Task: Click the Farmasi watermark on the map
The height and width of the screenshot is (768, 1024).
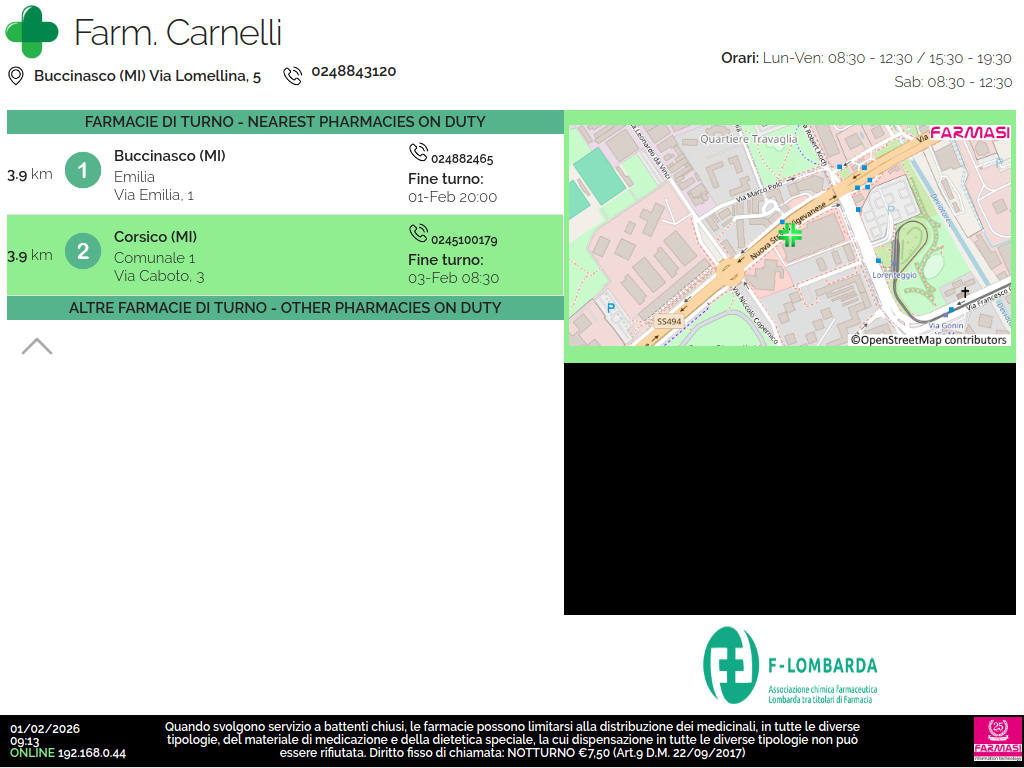Action: 970,133
